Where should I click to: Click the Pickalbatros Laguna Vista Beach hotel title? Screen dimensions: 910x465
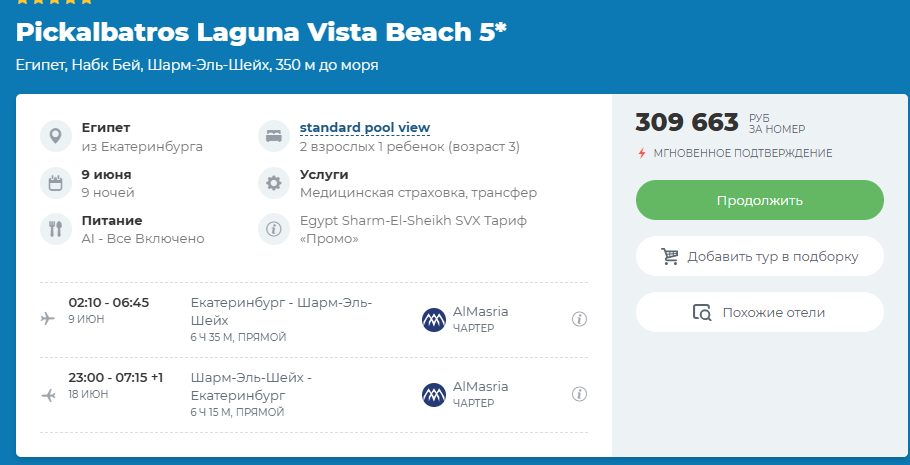tap(261, 32)
